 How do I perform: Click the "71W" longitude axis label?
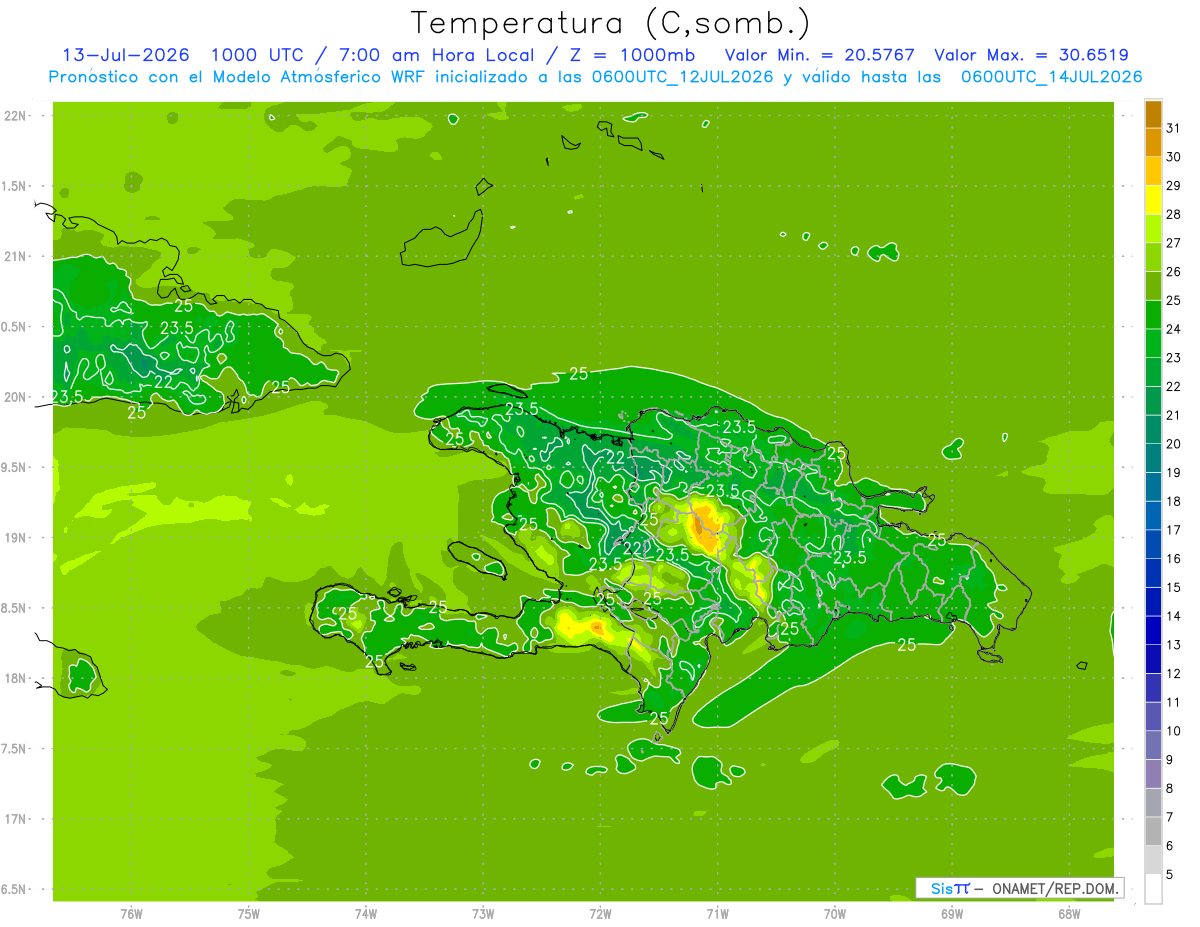click(717, 913)
